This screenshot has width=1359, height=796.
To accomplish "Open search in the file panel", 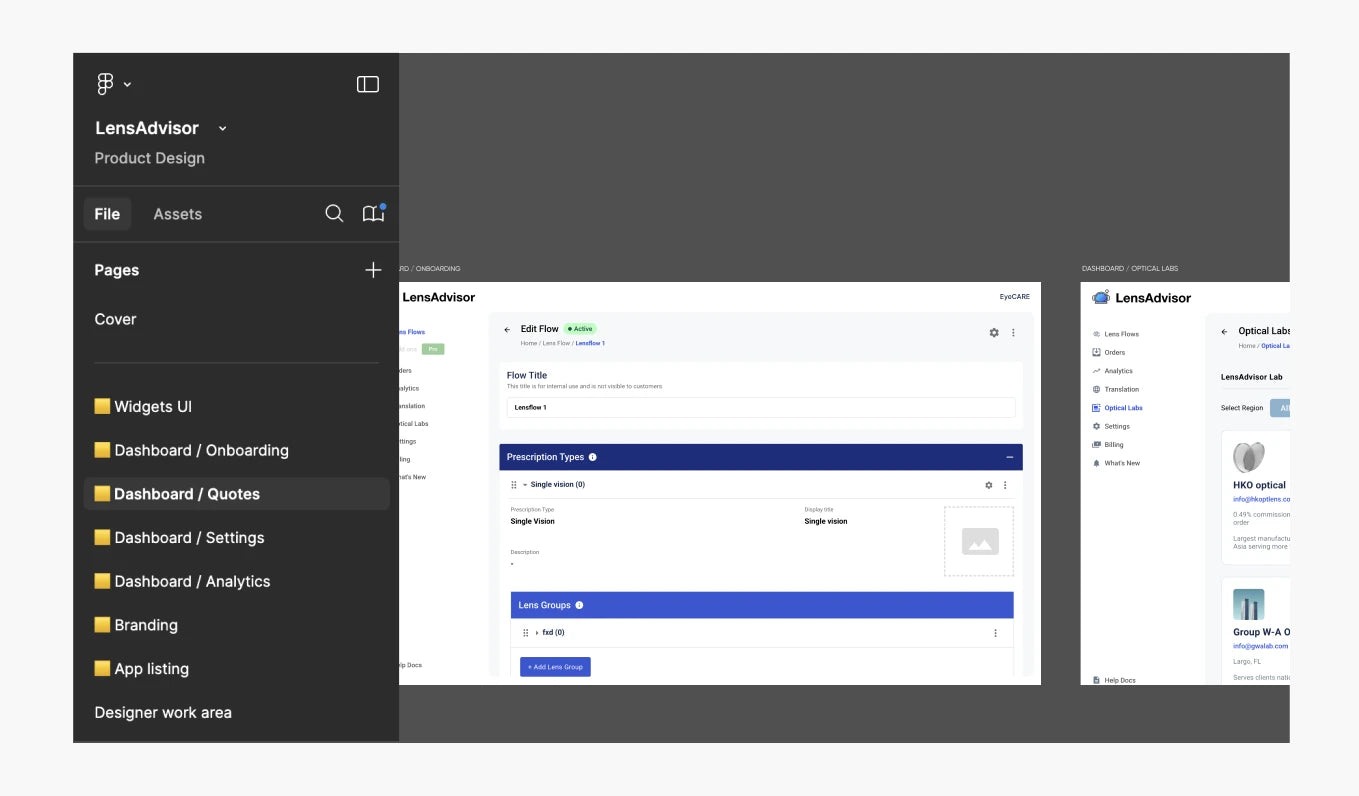I will (334, 214).
